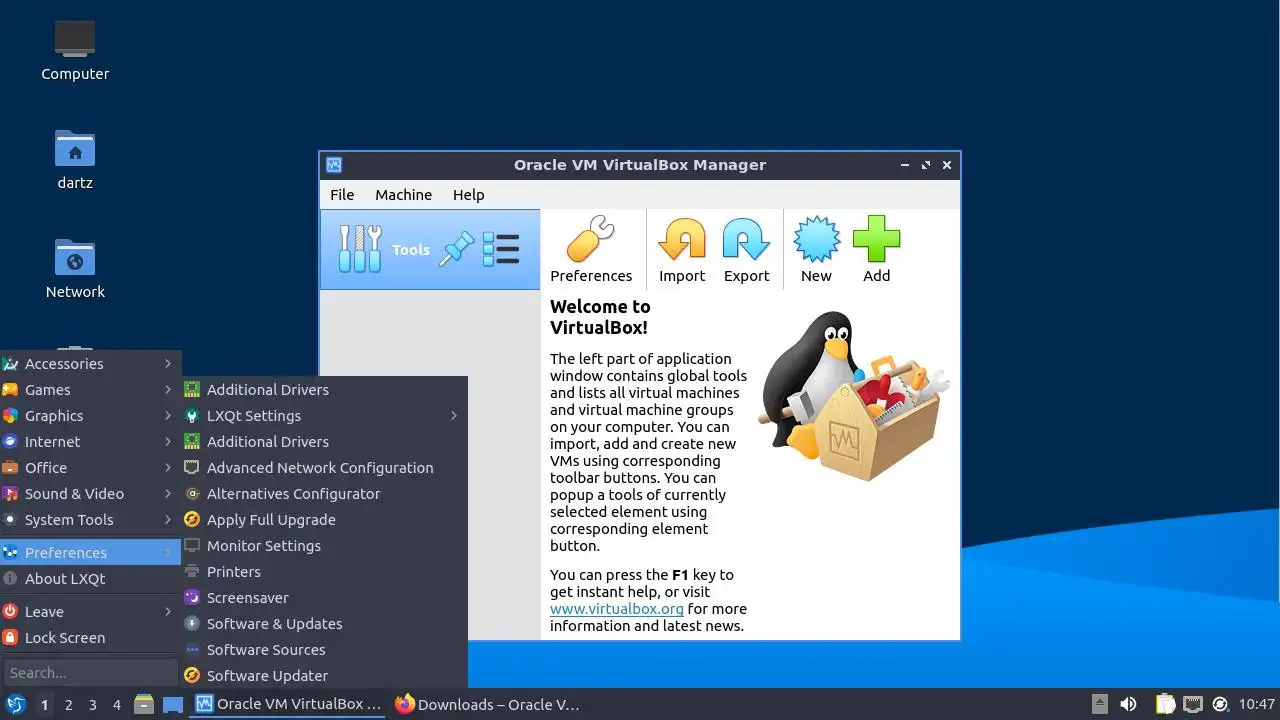Open Software Sources
1280x720 pixels.
[x=324, y=650]
